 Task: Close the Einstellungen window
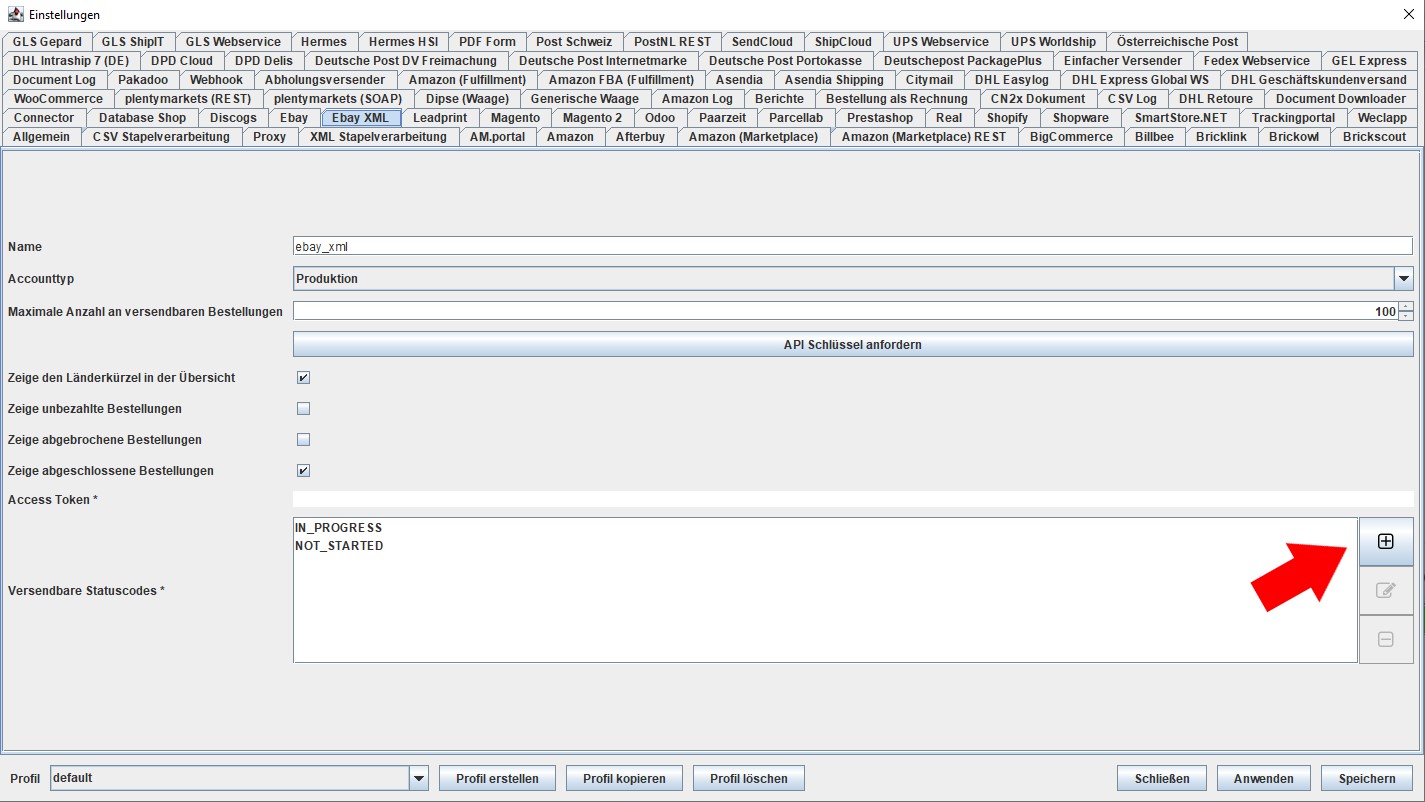click(1408, 15)
